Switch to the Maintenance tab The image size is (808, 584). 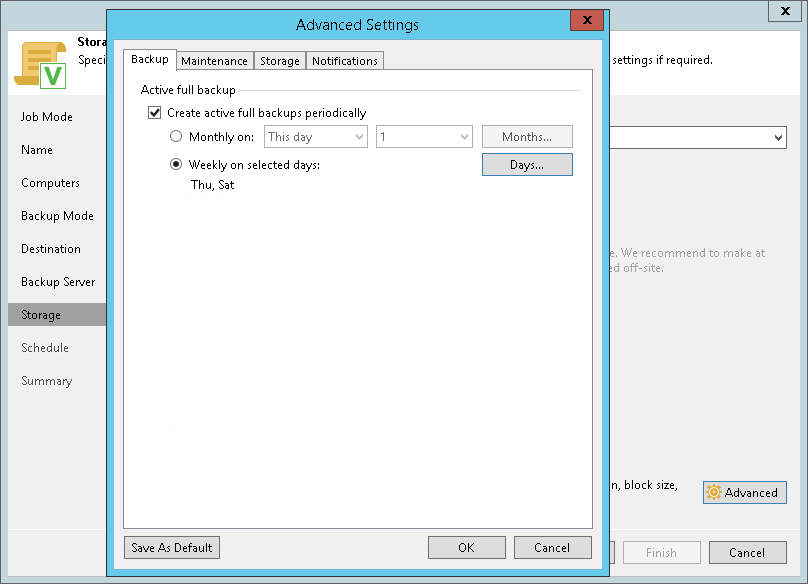[x=214, y=61]
